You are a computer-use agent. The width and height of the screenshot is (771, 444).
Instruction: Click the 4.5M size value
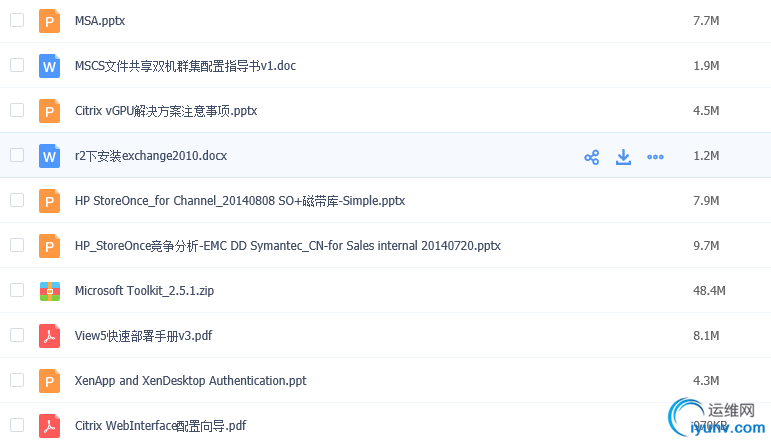pos(706,111)
